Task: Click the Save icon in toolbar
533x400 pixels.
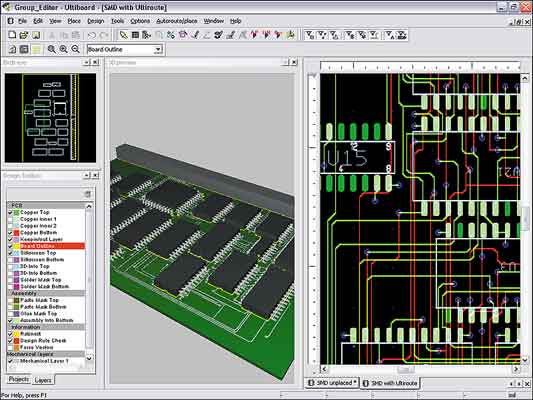Action: 36,35
